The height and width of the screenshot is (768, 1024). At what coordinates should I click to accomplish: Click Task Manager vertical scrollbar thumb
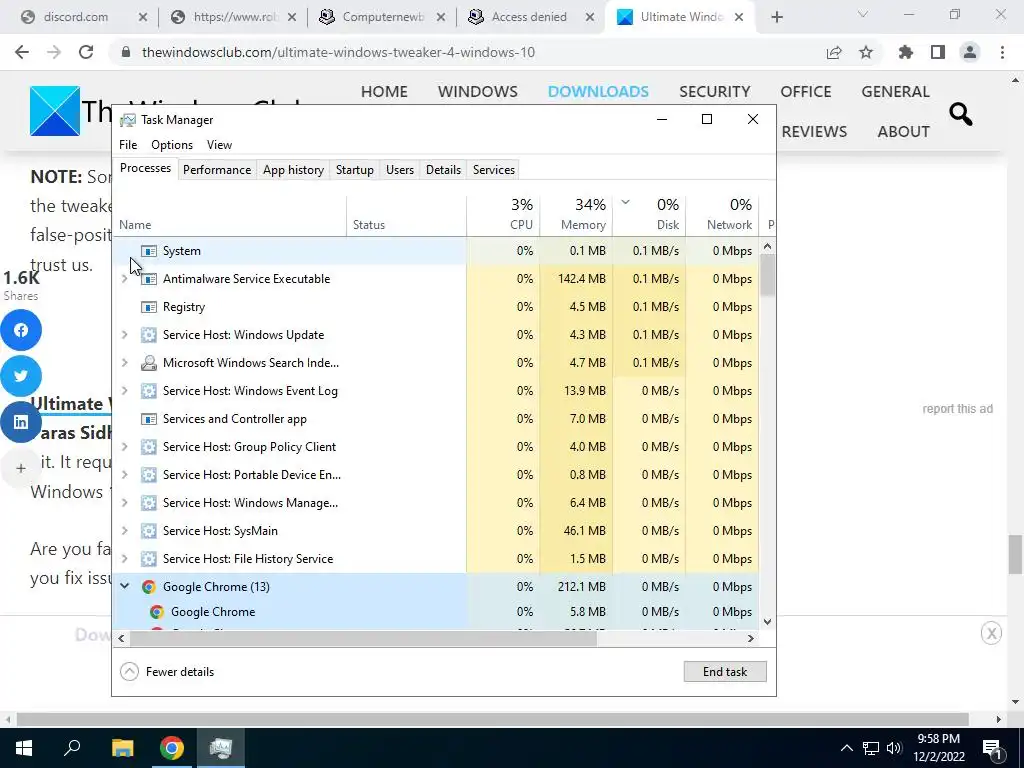tap(767, 275)
